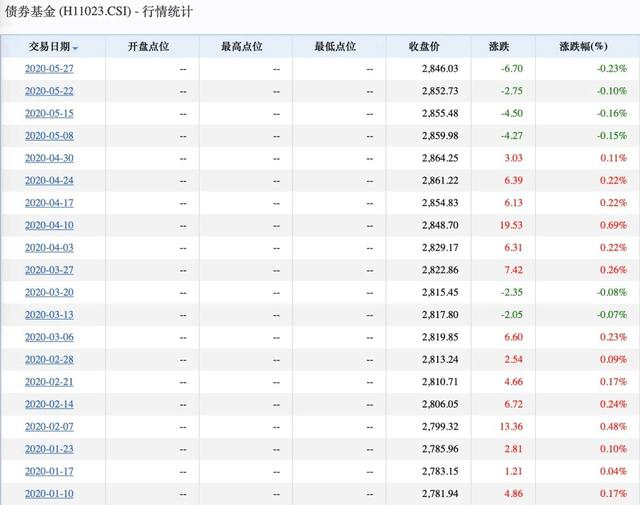Select closing price 2,815.45
The height and width of the screenshot is (505, 640).
(x=440, y=292)
